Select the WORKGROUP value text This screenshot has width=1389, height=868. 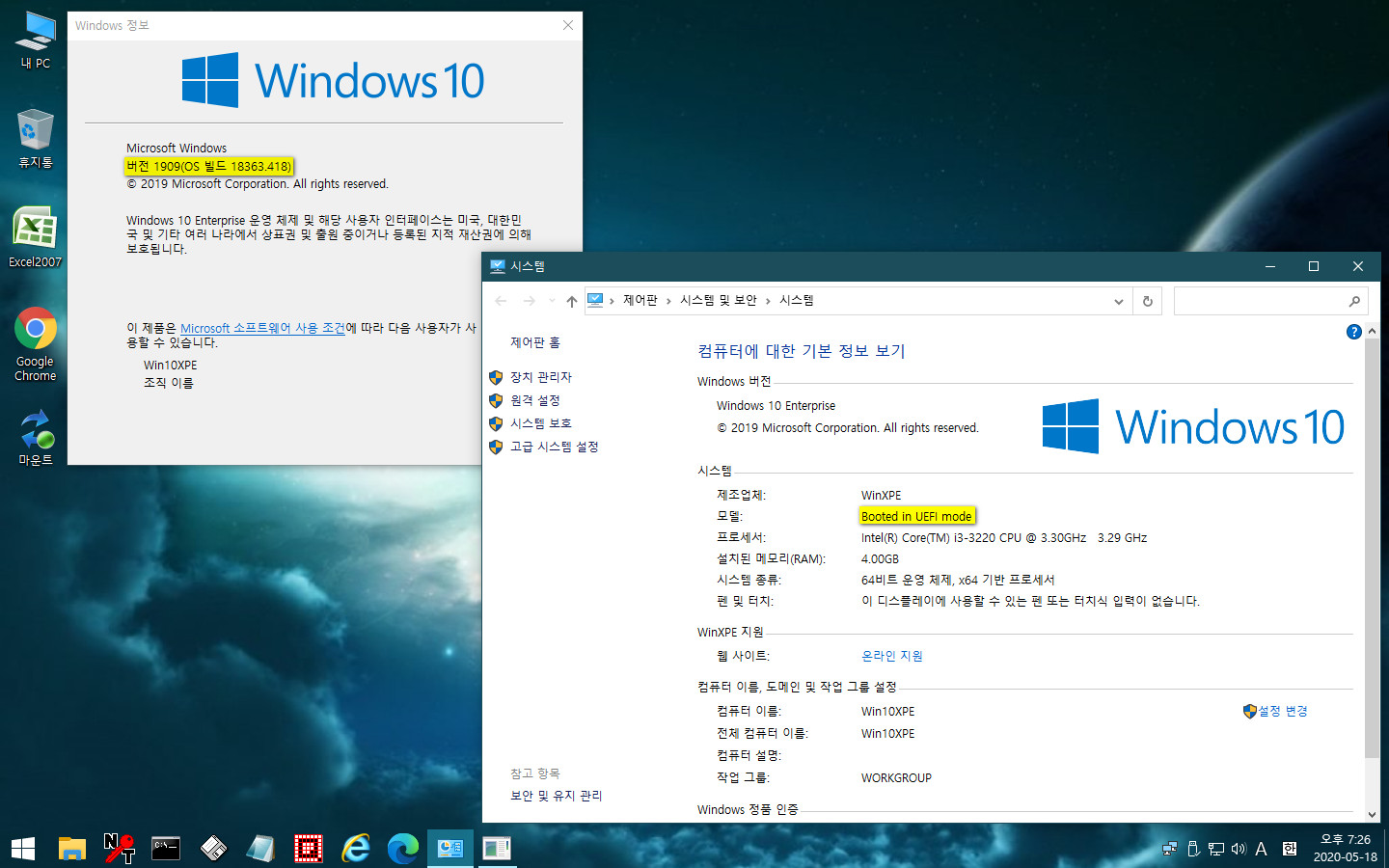[x=896, y=778]
